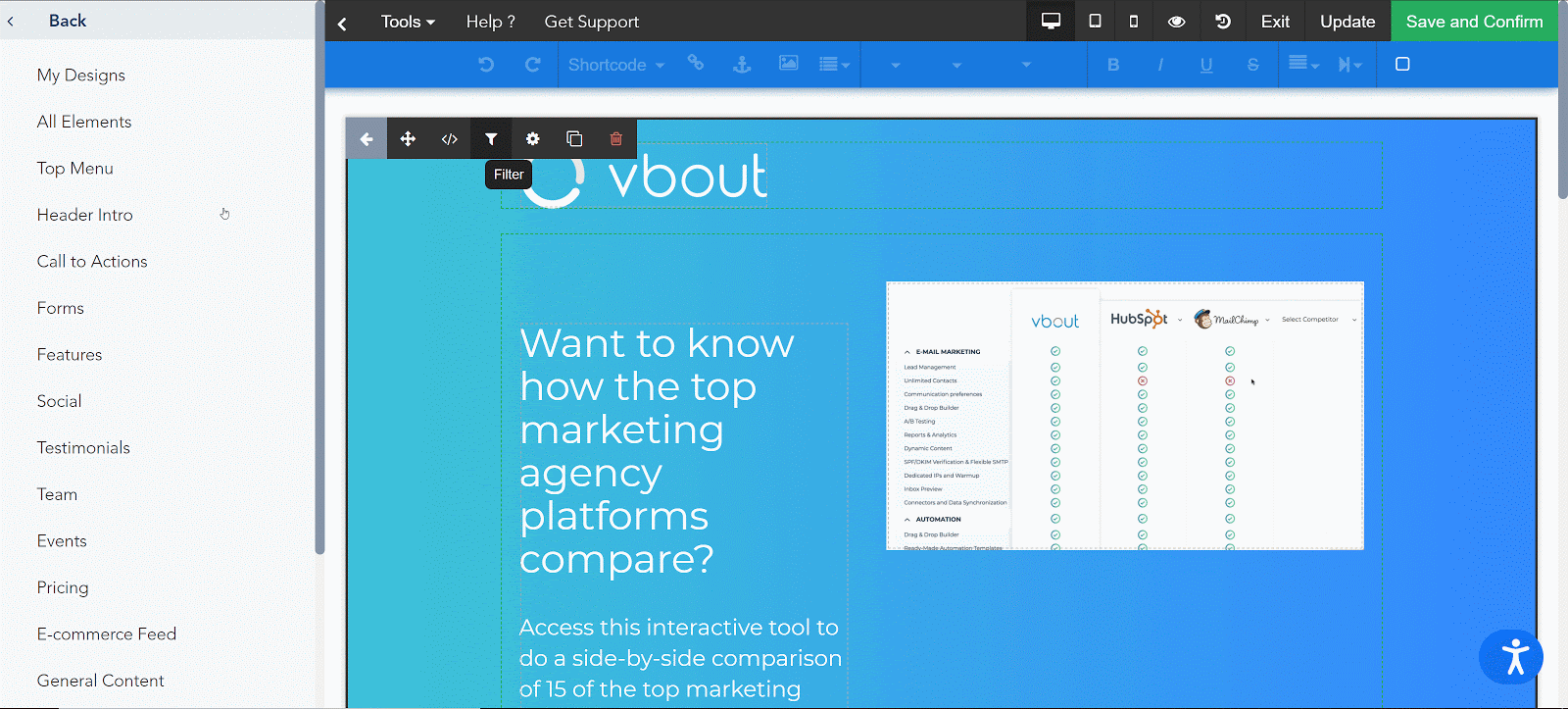Insert a link with chain icon
Image resolution: width=1568 pixels, height=709 pixels.
pyautogui.click(x=696, y=64)
